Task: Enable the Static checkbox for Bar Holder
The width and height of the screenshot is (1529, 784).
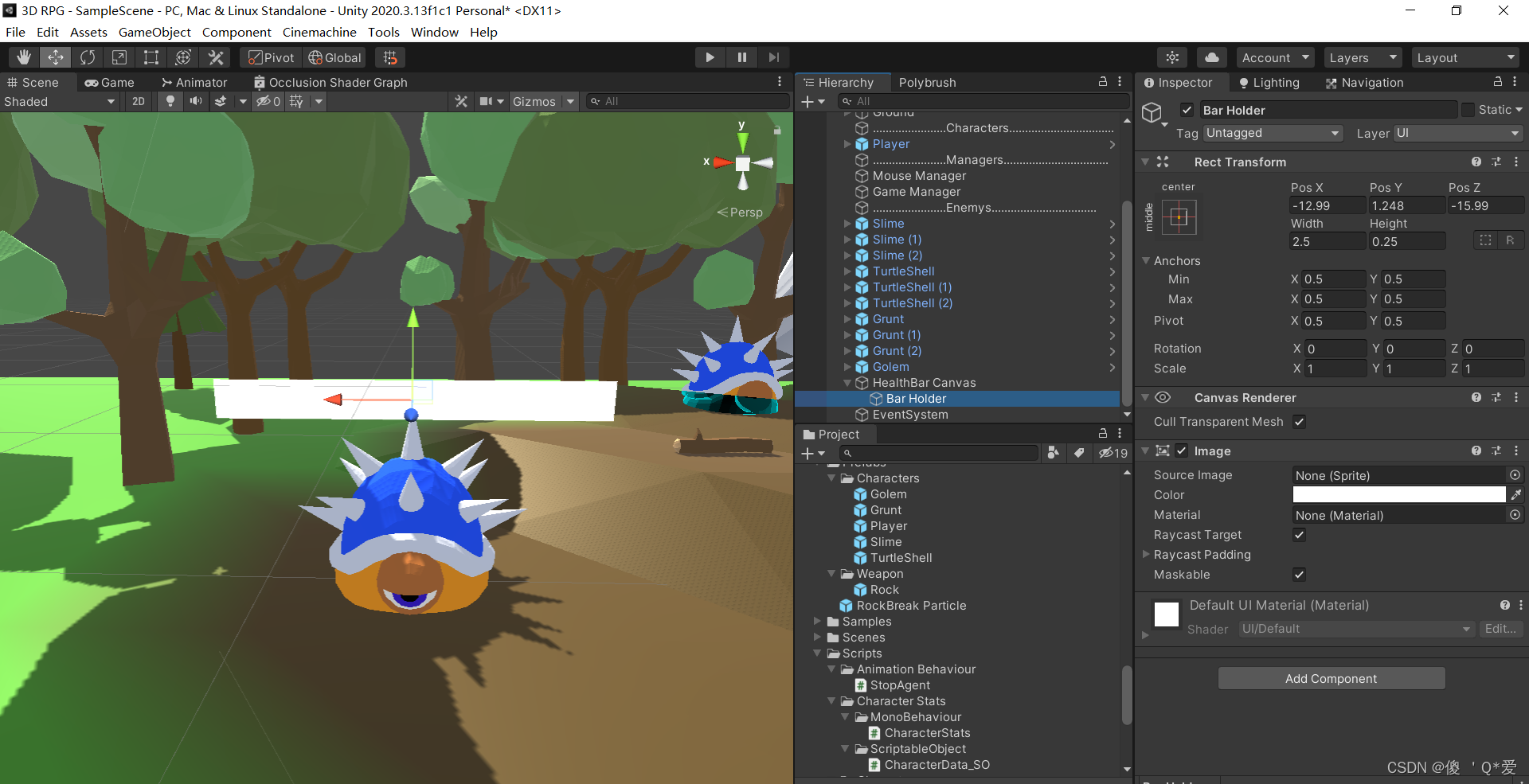Action: click(x=1468, y=109)
